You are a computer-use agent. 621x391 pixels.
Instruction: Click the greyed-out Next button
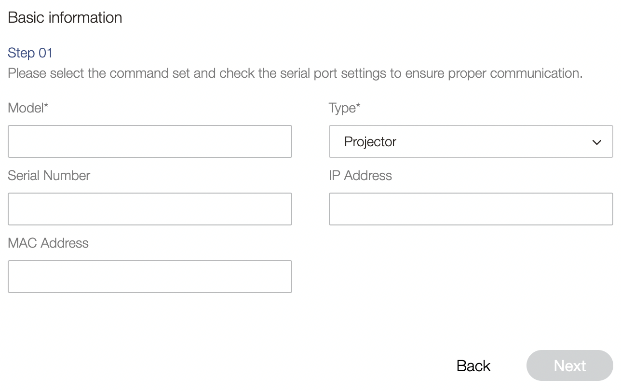tap(570, 366)
